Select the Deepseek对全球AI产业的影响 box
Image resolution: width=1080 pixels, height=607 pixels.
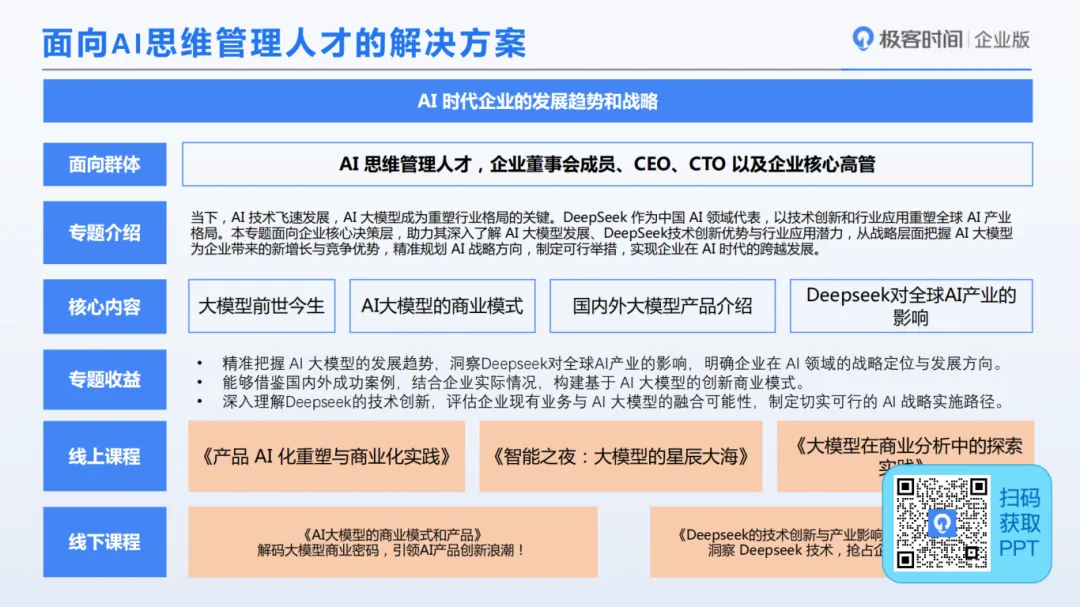911,306
